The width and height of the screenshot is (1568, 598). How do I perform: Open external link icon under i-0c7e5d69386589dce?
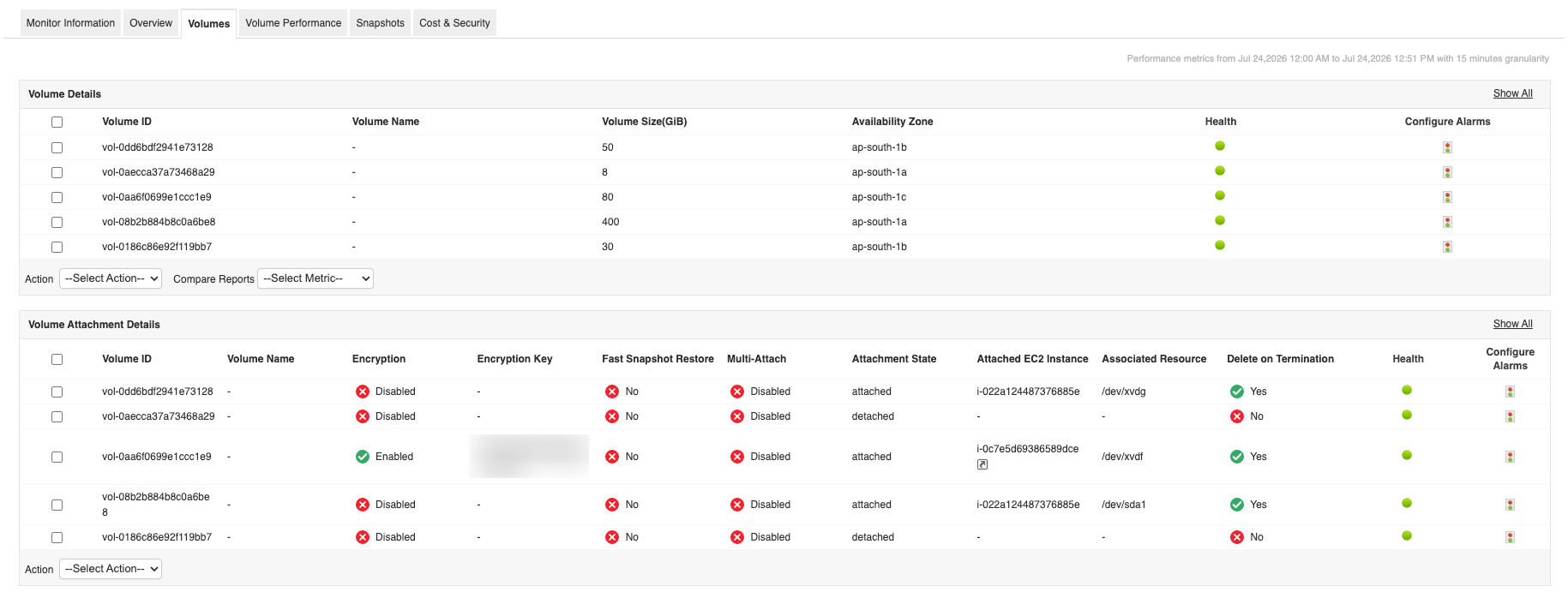point(982,464)
